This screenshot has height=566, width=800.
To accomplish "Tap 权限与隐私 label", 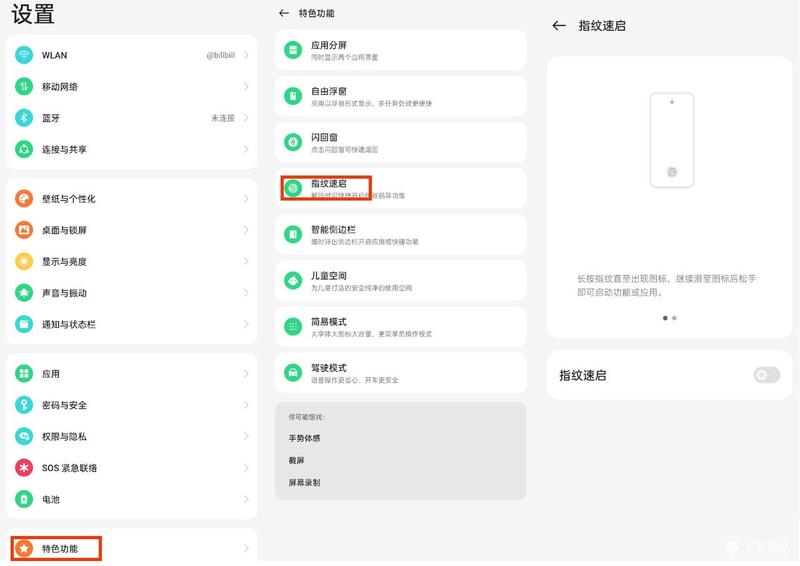I will (64, 436).
